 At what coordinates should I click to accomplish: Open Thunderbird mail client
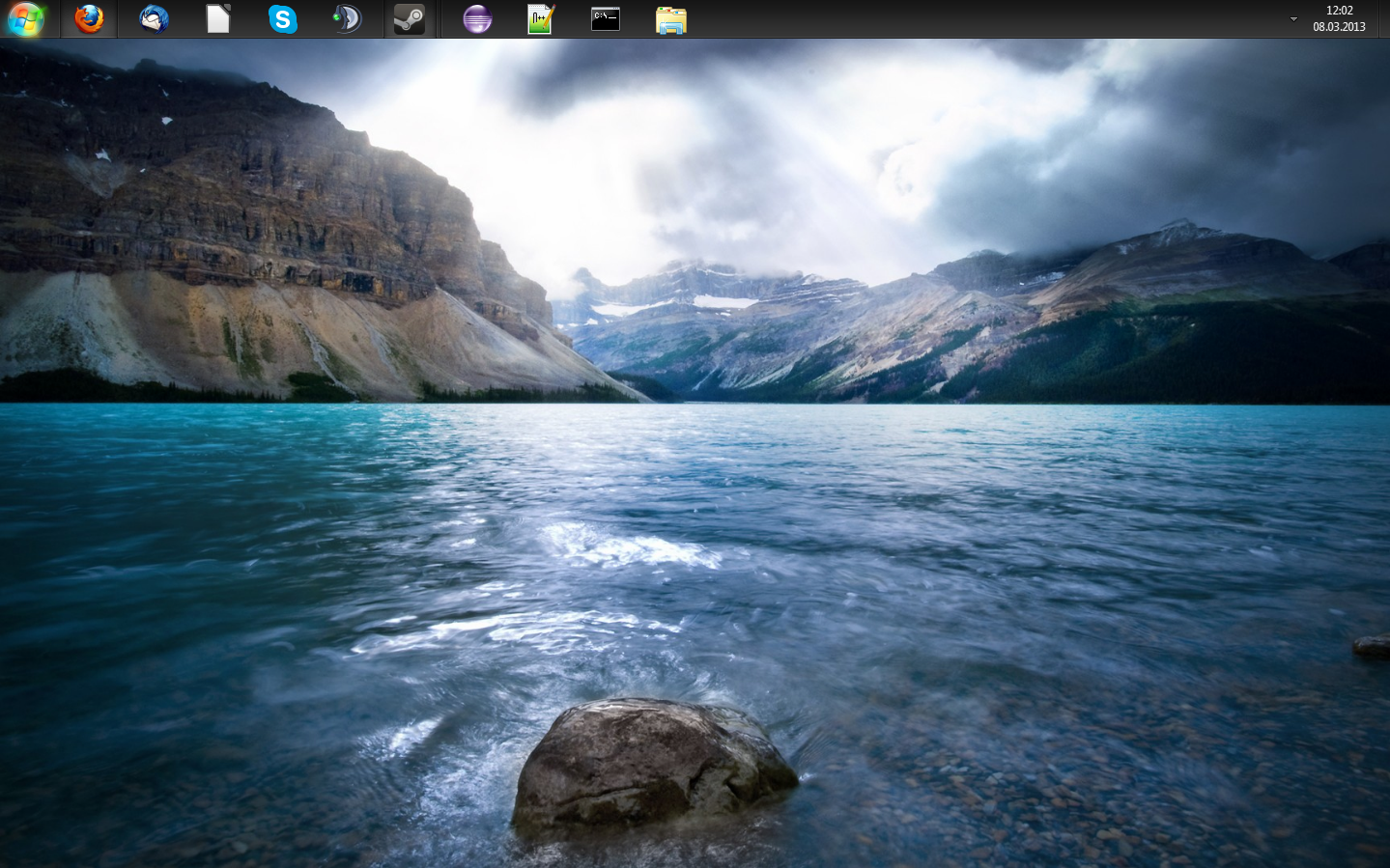[154, 18]
